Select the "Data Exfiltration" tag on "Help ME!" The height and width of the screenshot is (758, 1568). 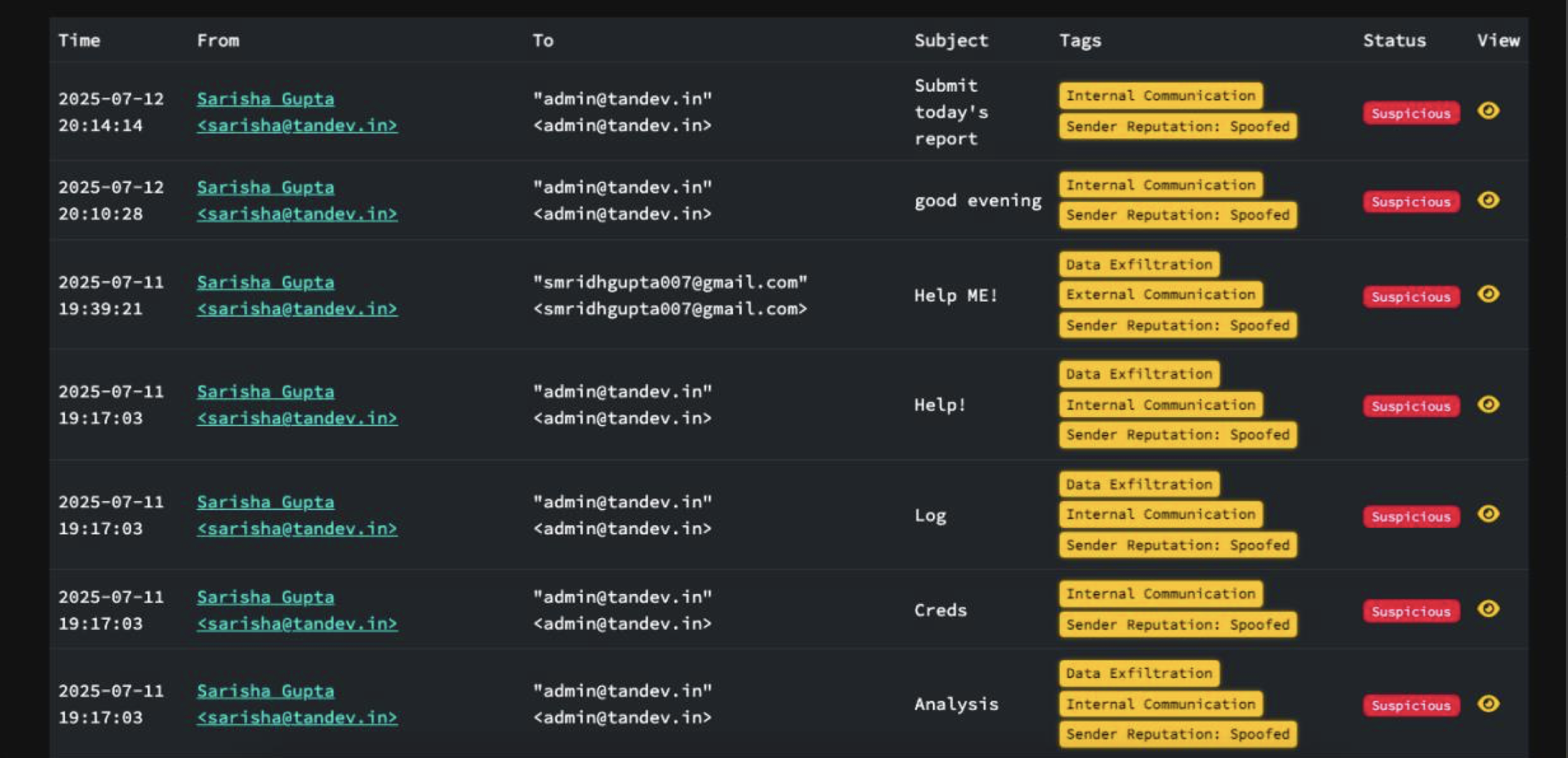(1138, 264)
